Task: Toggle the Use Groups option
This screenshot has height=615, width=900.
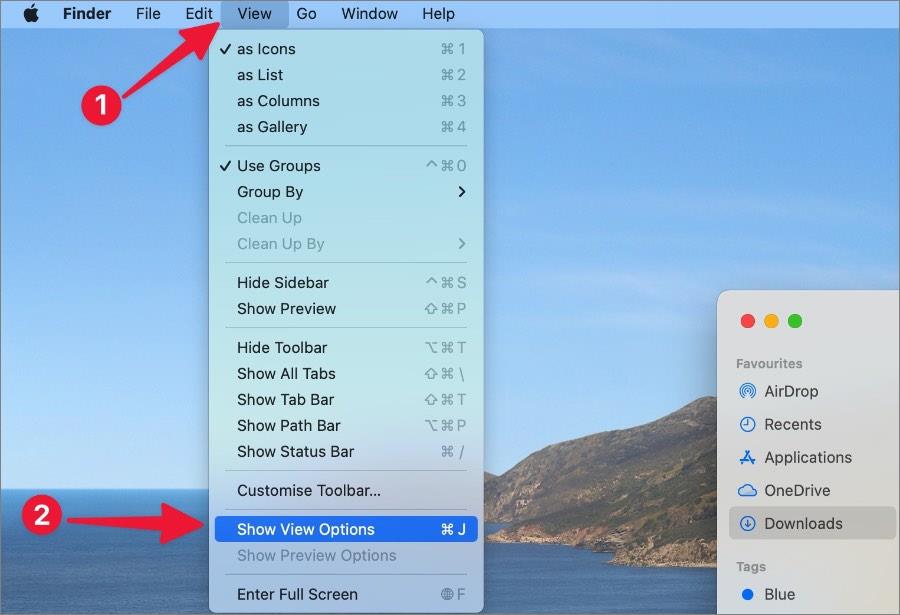Action: click(x=346, y=165)
